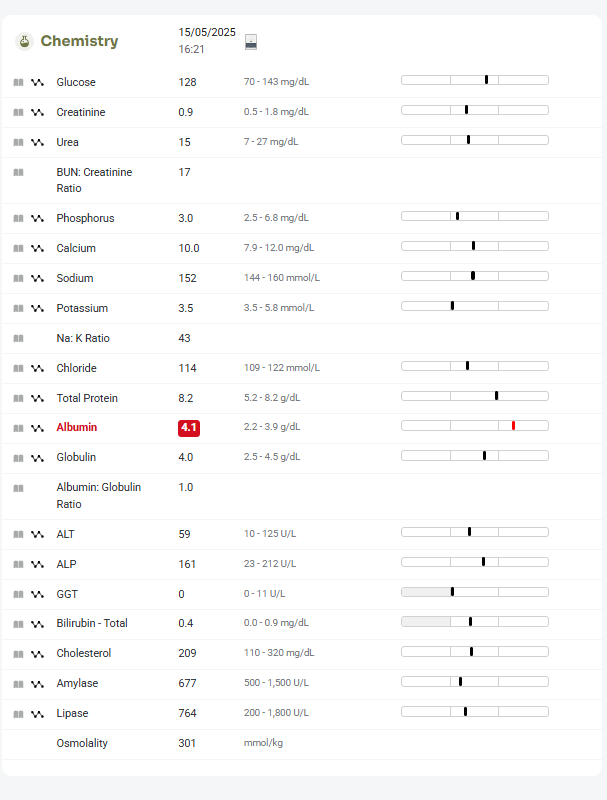Image resolution: width=607 pixels, height=800 pixels.
Task: Open reference info for BUN: Creatinine Ratio
Action: click(18, 172)
